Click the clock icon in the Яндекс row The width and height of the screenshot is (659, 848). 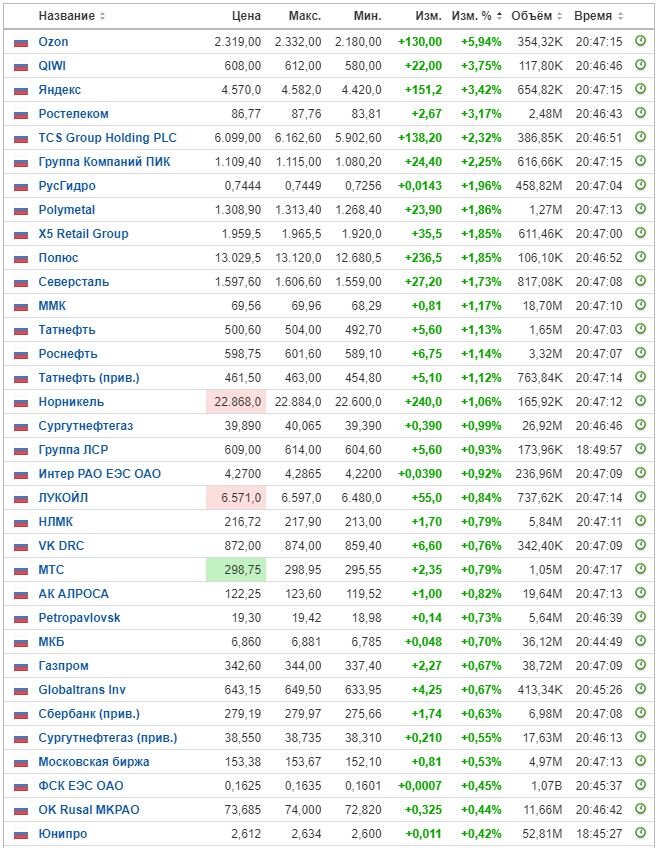click(x=640, y=89)
